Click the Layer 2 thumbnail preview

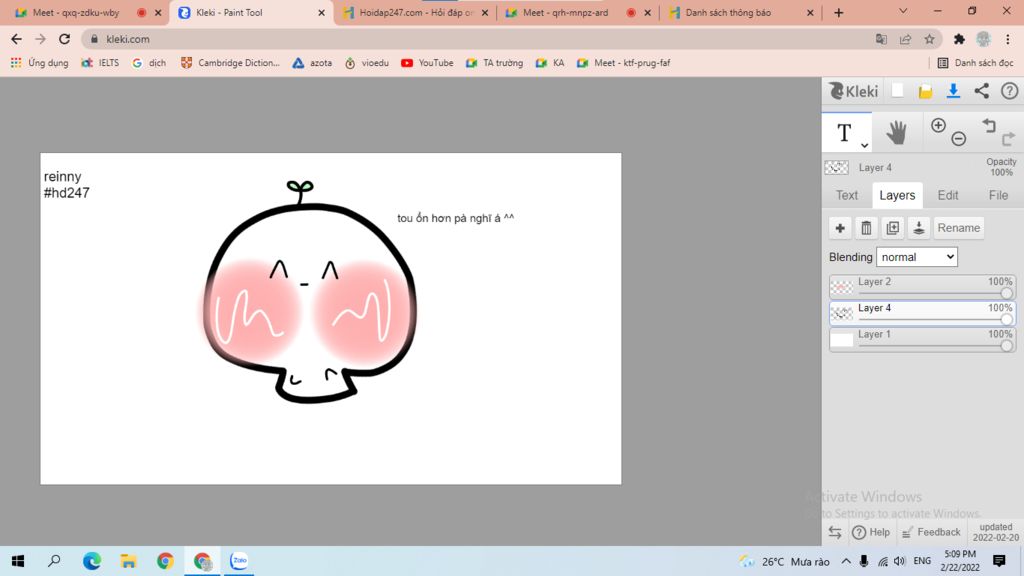coord(841,287)
